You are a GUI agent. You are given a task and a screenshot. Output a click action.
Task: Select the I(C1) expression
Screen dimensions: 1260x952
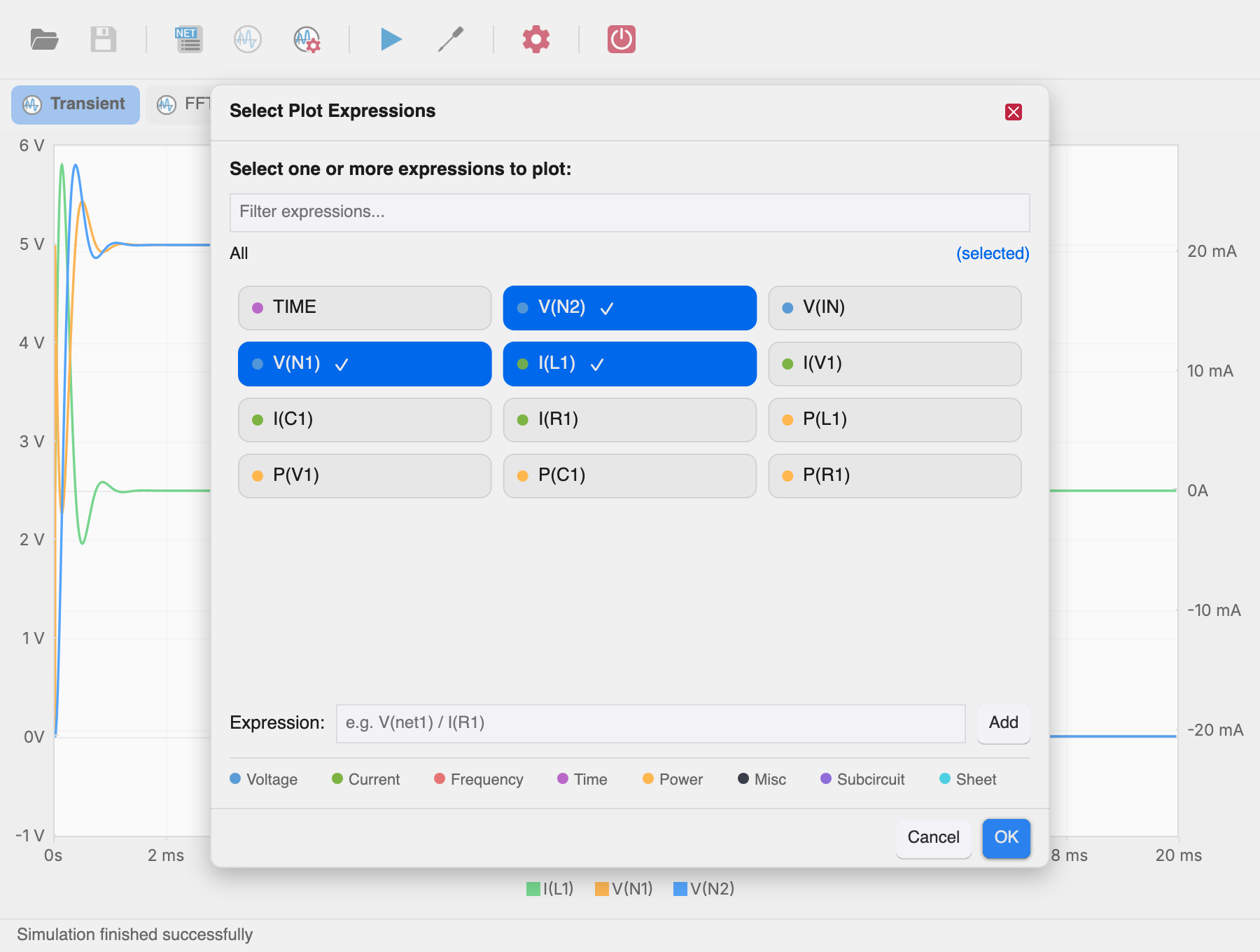click(365, 419)
